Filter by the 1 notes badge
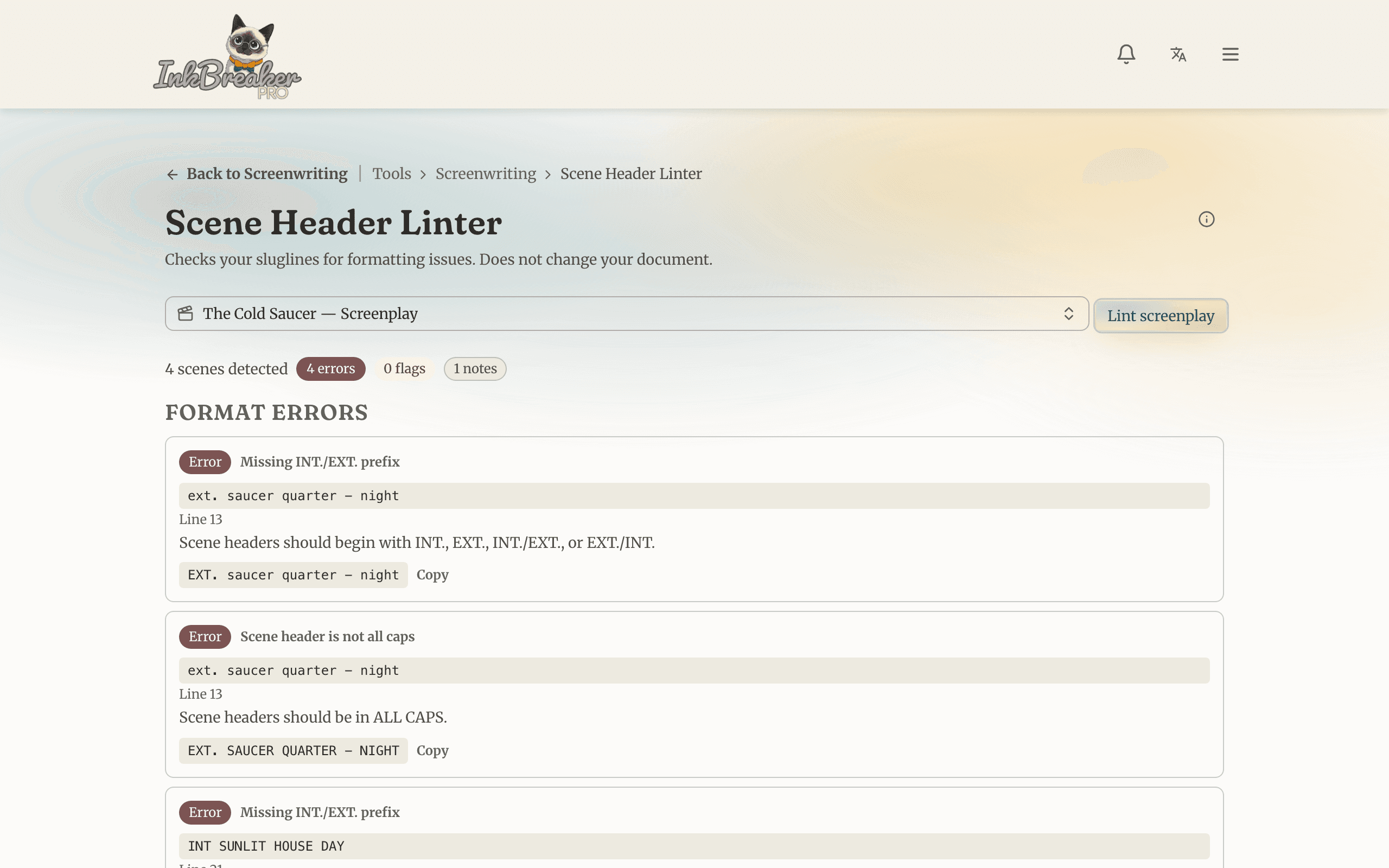Viewport: 1389px width, 868px height. pos(475,368)
